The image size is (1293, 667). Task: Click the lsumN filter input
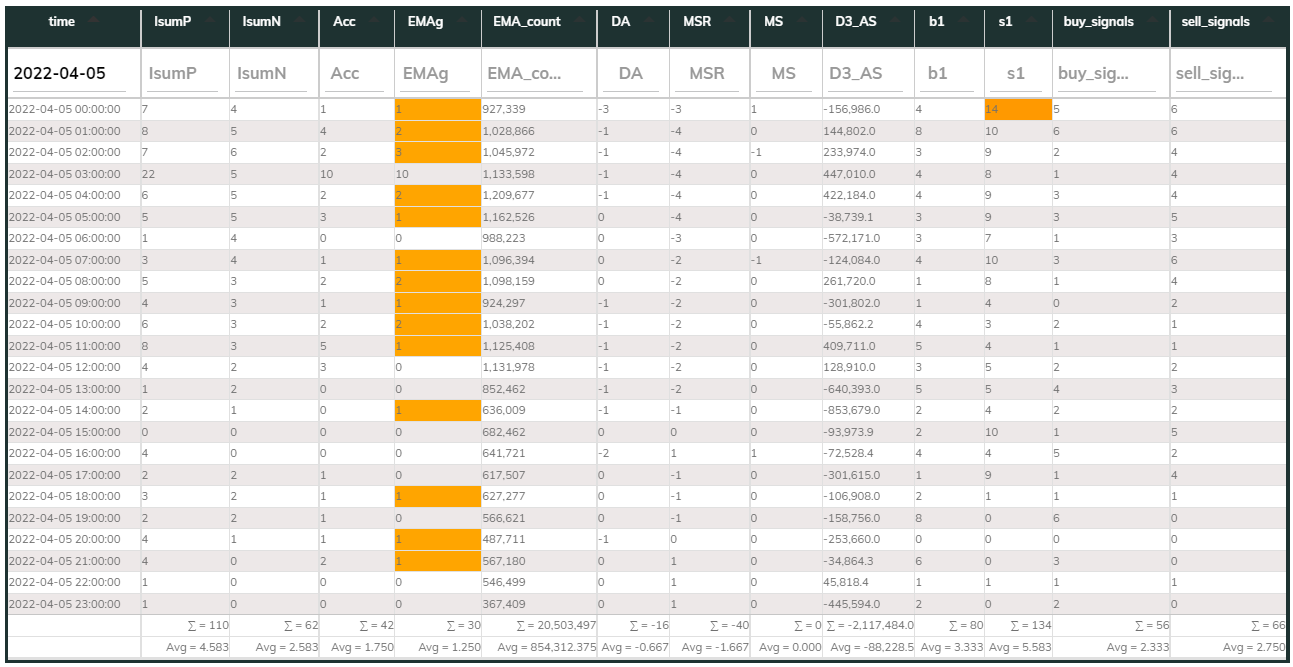pos(269,73)
